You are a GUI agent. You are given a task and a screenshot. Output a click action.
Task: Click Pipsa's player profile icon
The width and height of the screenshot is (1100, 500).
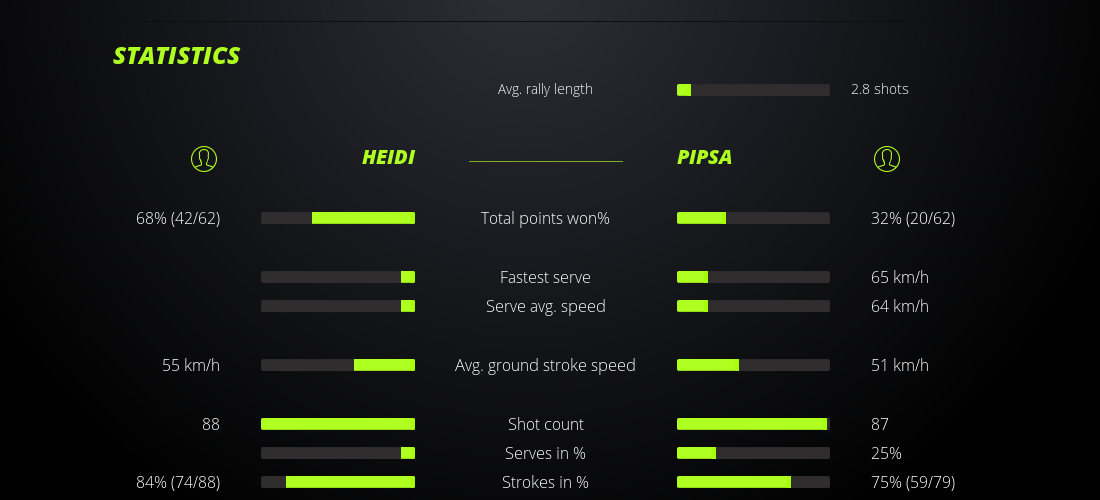point(886,158)
